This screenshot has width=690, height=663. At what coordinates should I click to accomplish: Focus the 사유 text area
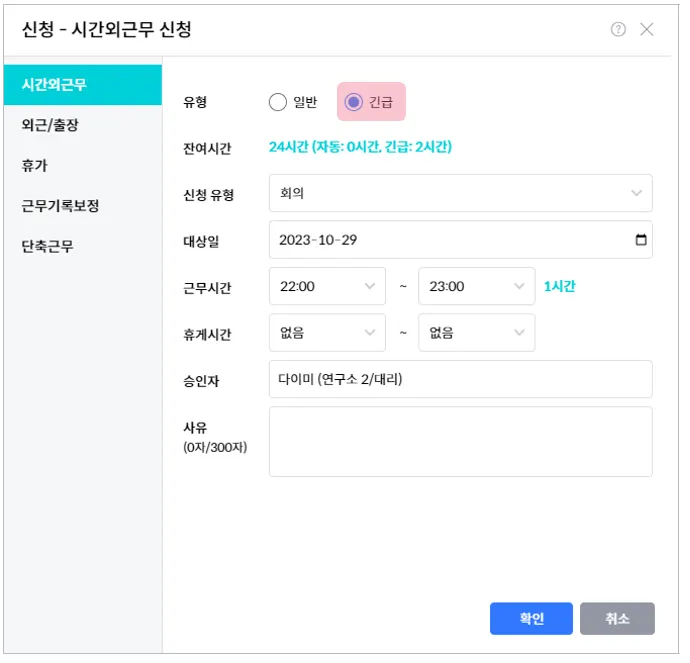click(x=460, y=441)
